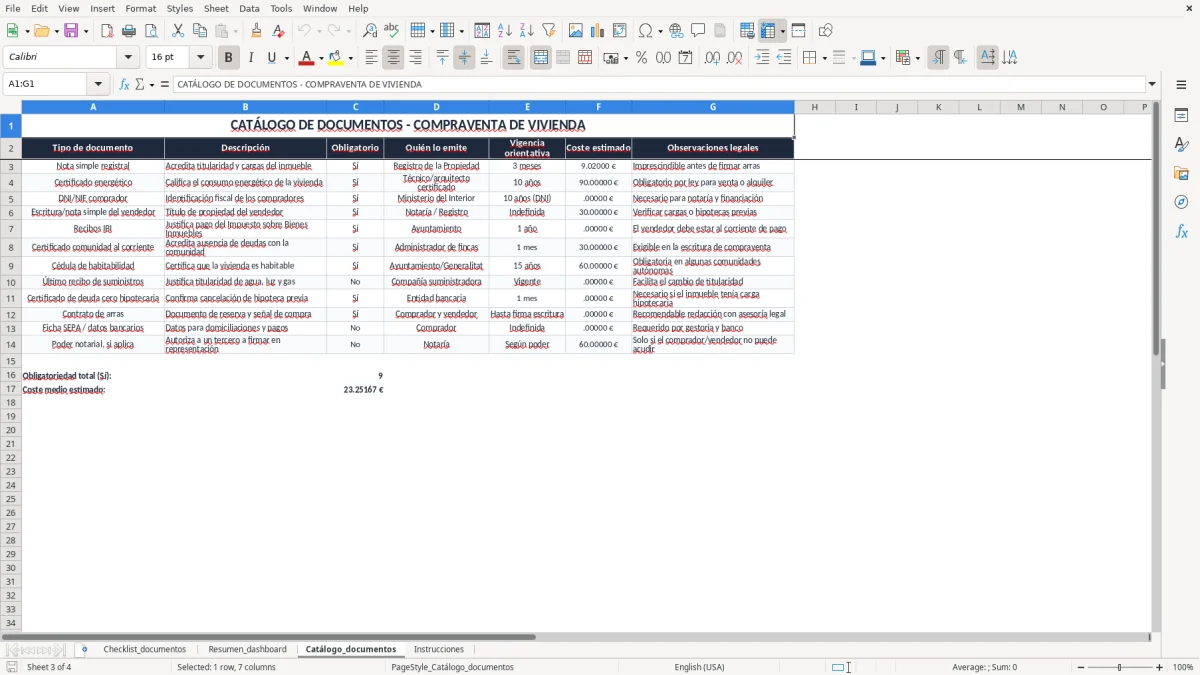1200x675 pixels.
Task: Open sidebar Functions panel
Action: [x=1181, y=232]
